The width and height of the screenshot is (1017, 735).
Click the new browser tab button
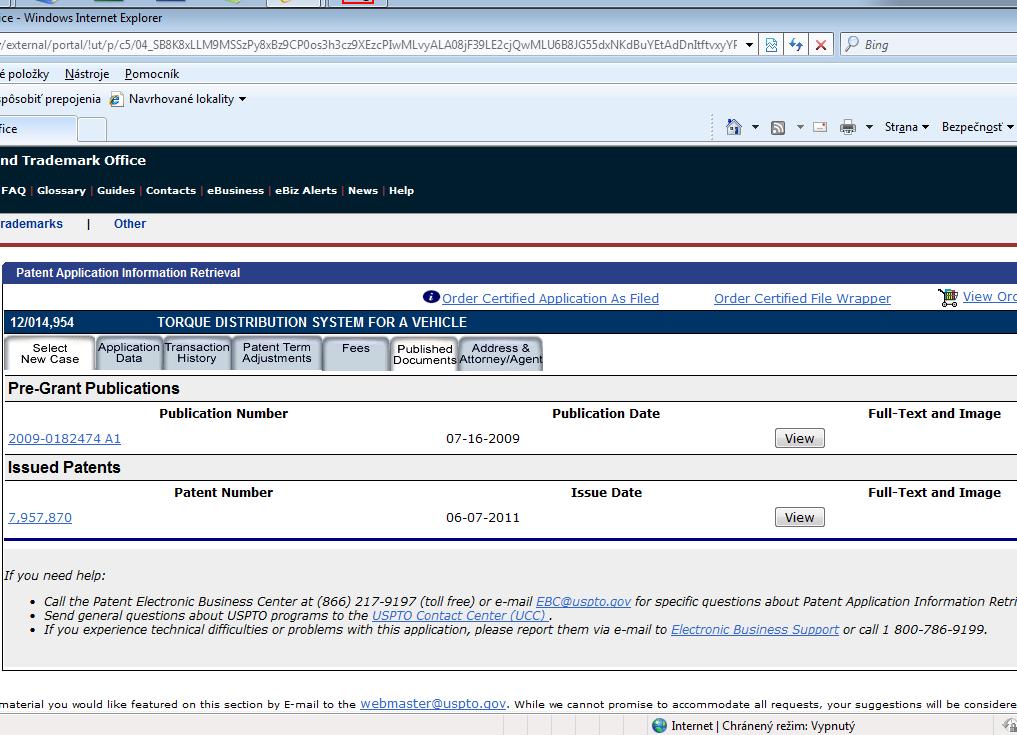tap(92, 129)
